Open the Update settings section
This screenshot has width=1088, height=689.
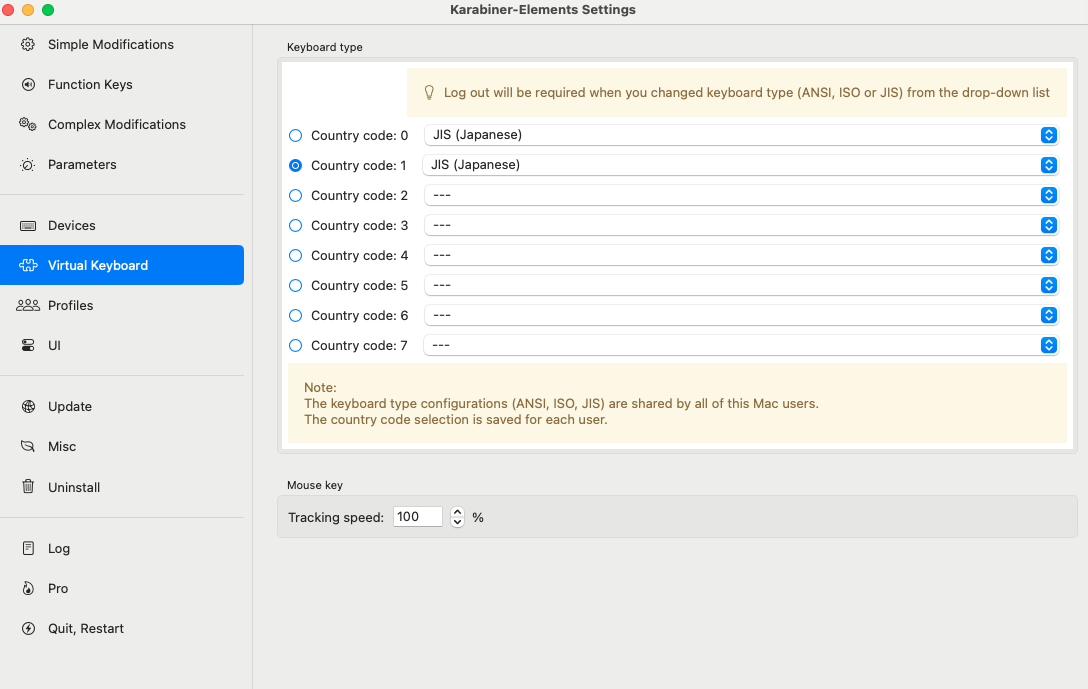[69, 407]
